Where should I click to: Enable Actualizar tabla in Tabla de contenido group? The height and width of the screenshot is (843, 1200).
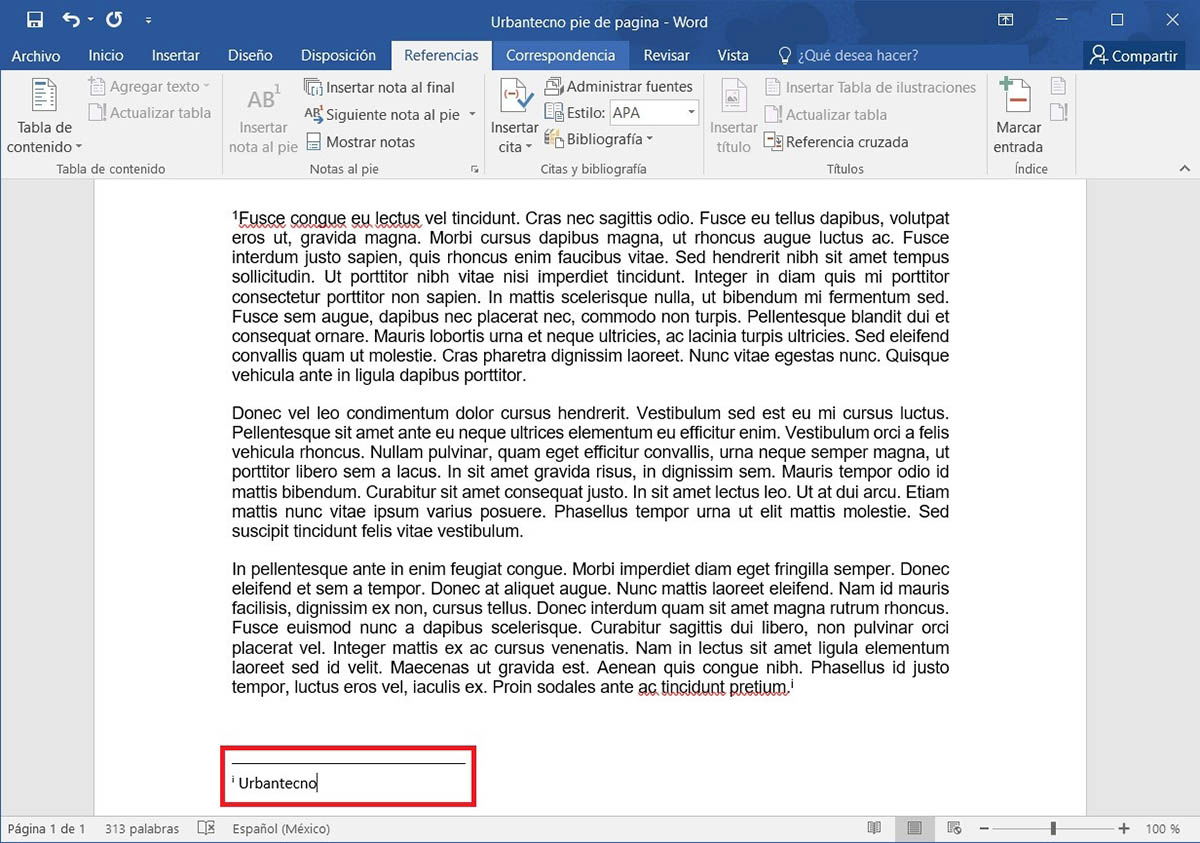click(x=150, y=113)
